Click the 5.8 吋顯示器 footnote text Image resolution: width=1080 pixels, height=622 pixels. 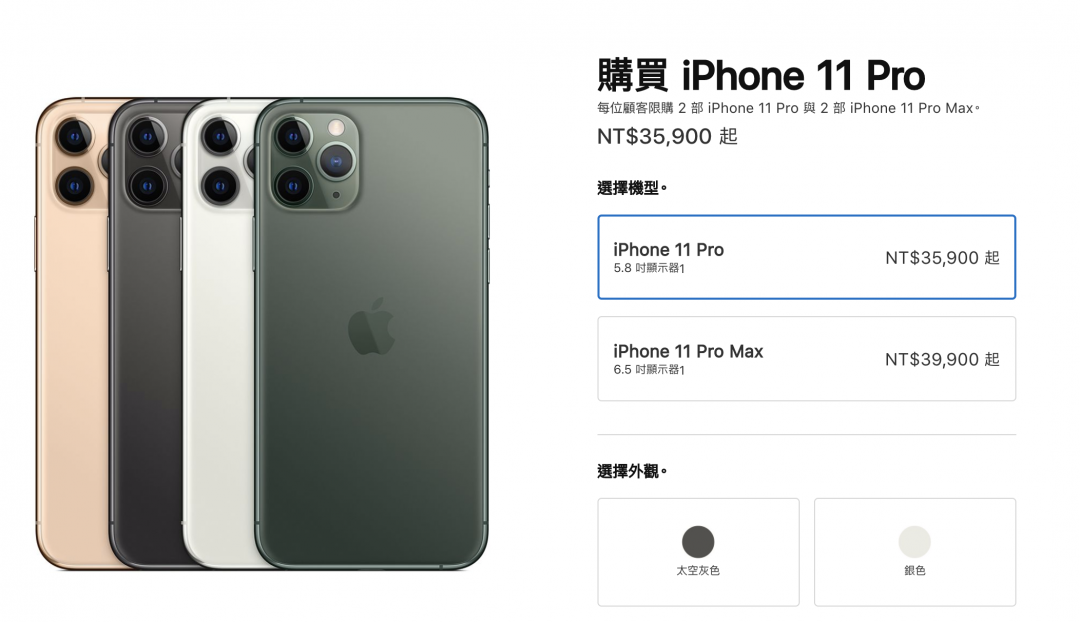coord(649,268)
